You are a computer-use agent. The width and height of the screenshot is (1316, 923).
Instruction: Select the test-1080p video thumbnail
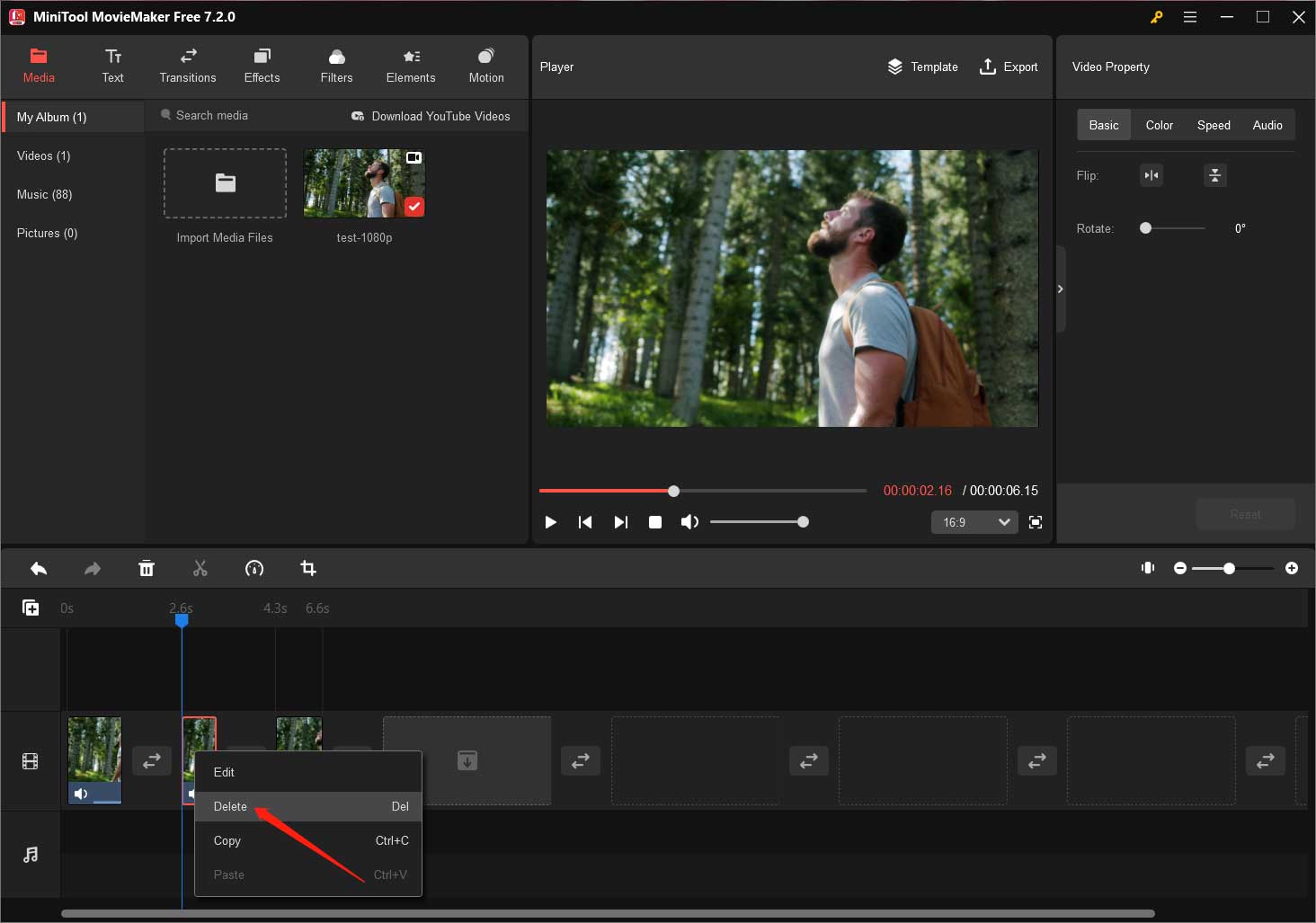point(364,183)
